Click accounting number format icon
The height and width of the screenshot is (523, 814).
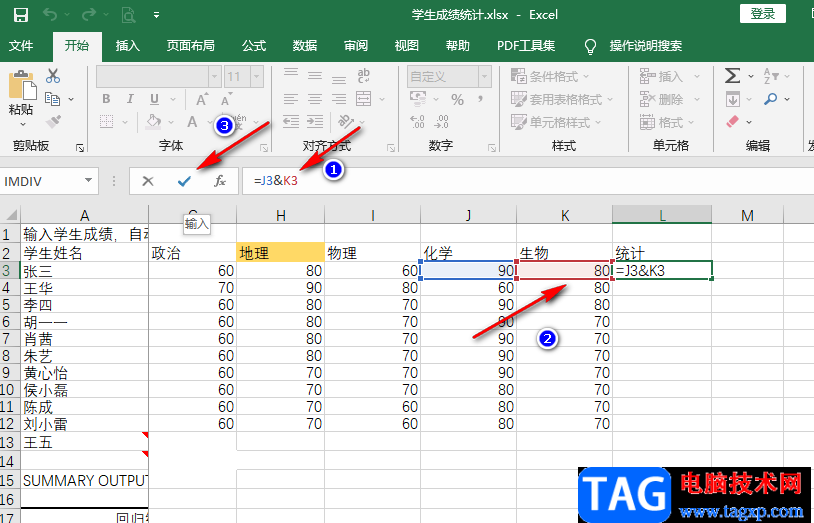(418, 99)
